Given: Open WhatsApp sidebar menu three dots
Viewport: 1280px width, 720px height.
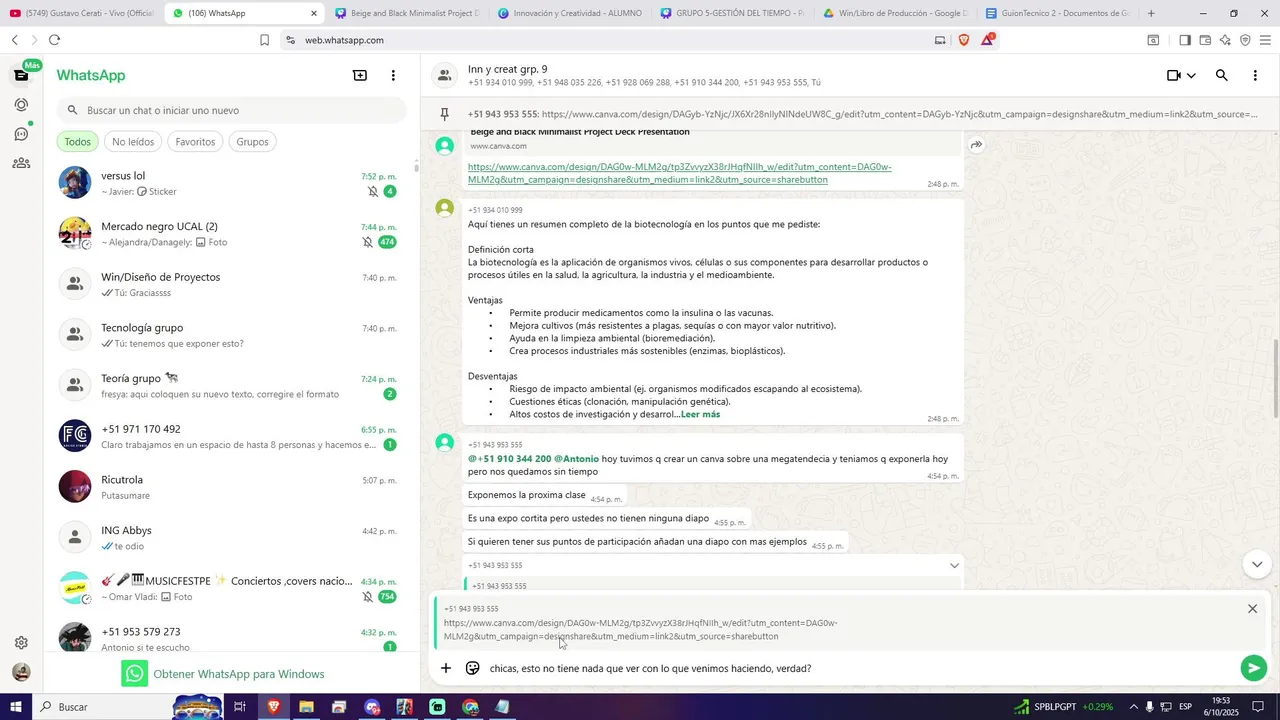Looking at the screenshot, I should pos(393,75).
